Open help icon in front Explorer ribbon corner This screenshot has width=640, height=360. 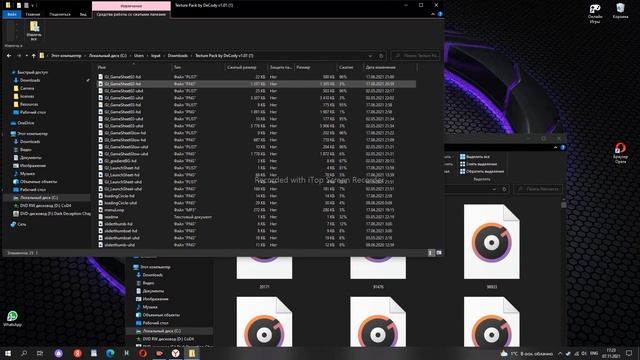(x=440, y=14)
